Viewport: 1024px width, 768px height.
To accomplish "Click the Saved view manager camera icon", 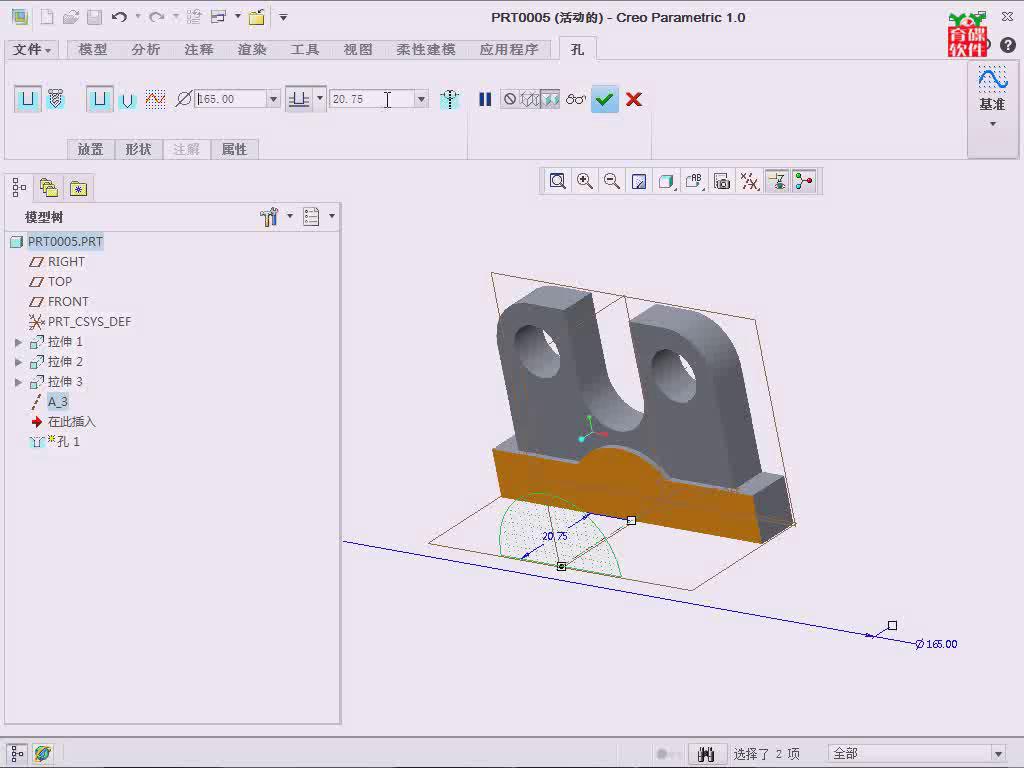I will coord(722,181).
